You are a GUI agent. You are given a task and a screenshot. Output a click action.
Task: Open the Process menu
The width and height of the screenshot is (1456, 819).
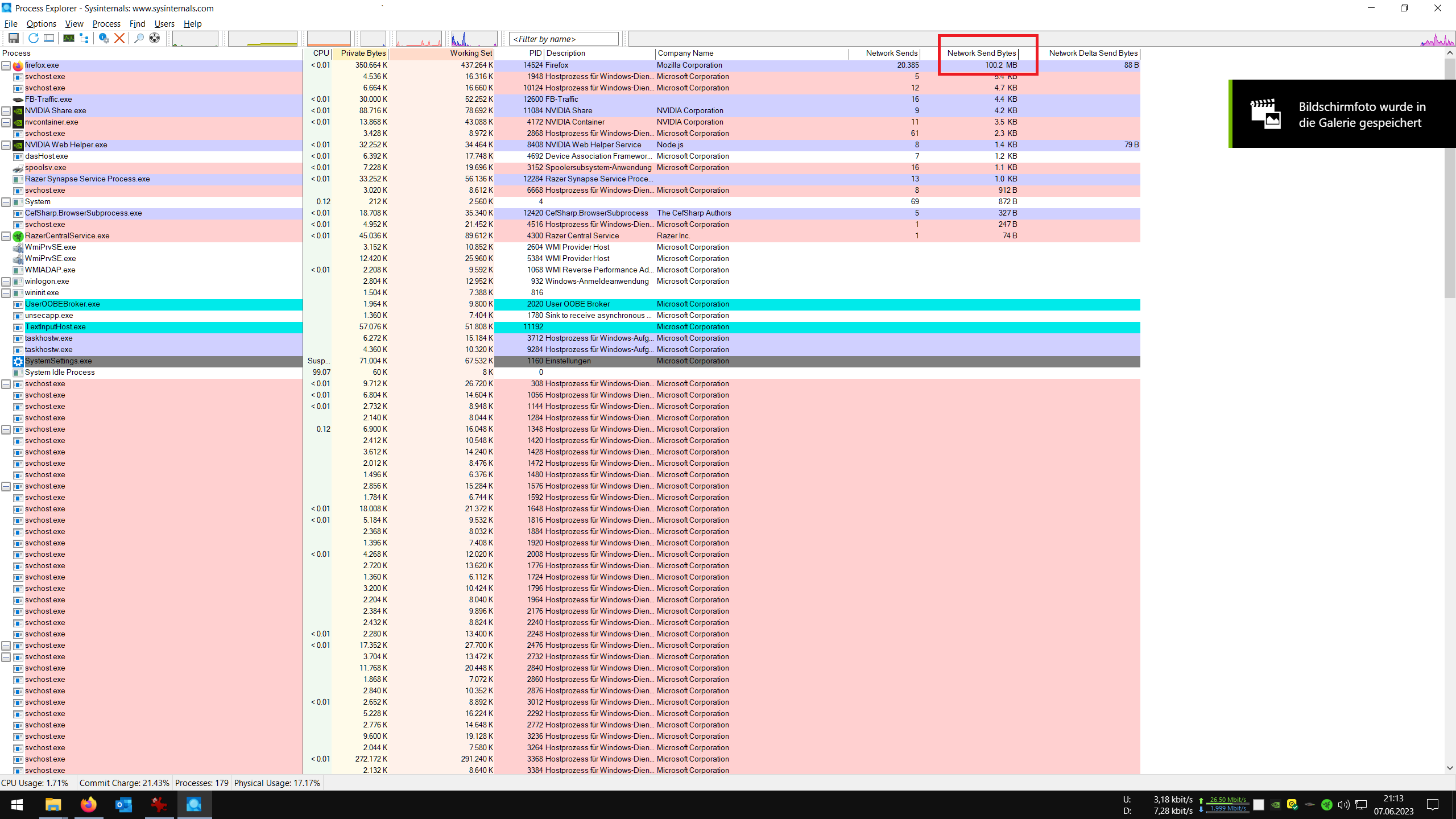click(106, 23)
